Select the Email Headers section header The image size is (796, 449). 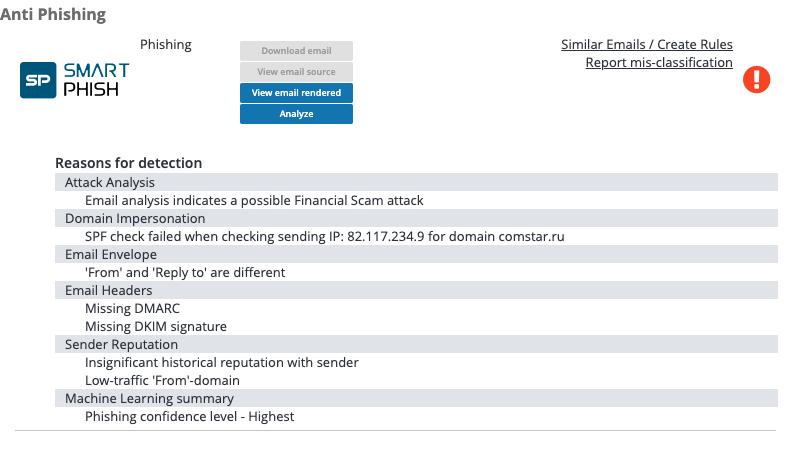tap(416, 291)
